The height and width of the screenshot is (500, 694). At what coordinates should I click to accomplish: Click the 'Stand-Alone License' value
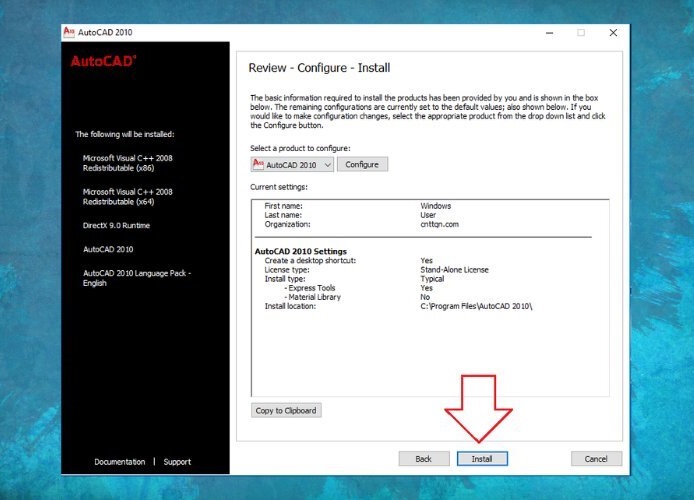(x=455, y=269)
